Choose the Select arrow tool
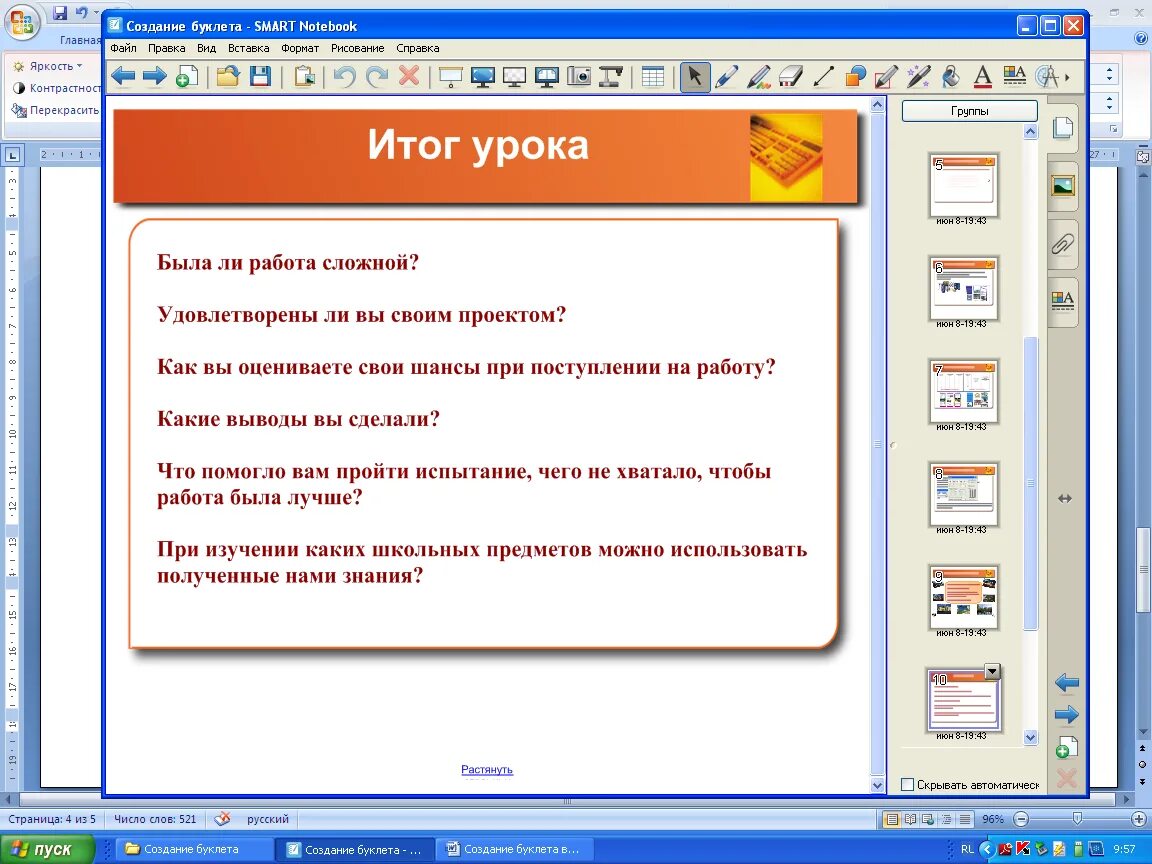1152x864 pixels. [695, 76]
